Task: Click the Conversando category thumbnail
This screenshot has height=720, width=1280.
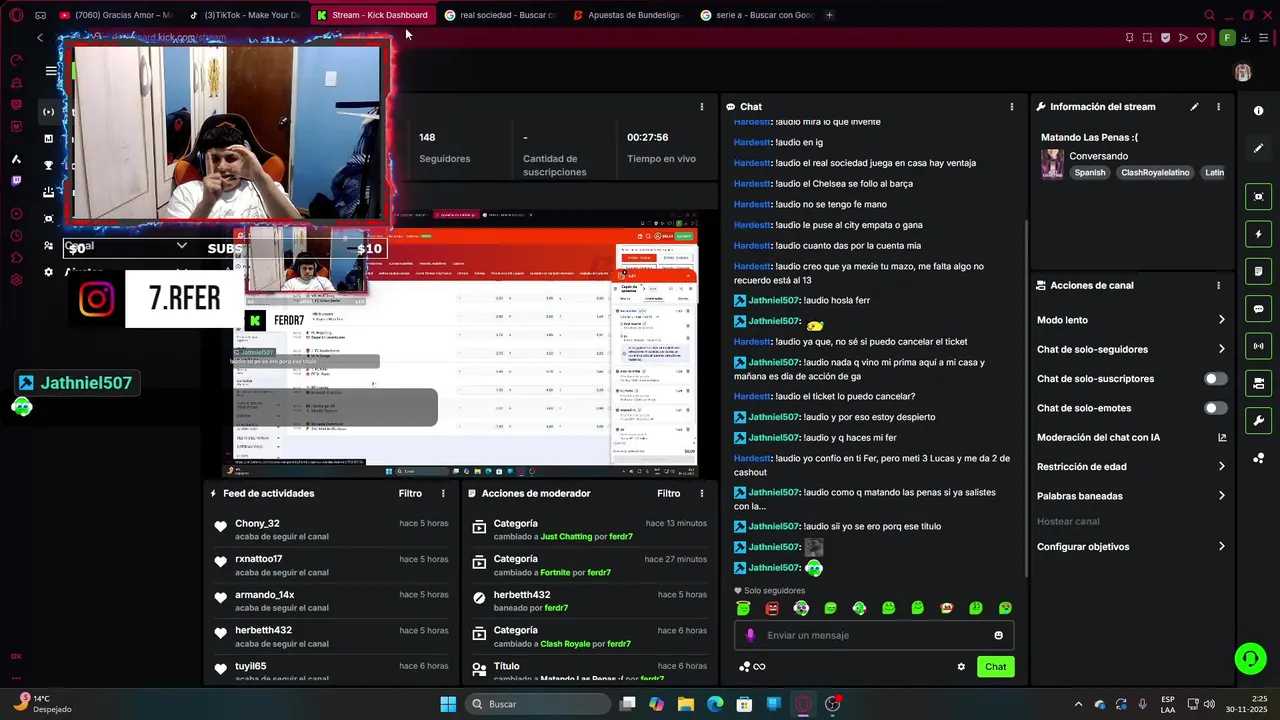Action: 1052,164
